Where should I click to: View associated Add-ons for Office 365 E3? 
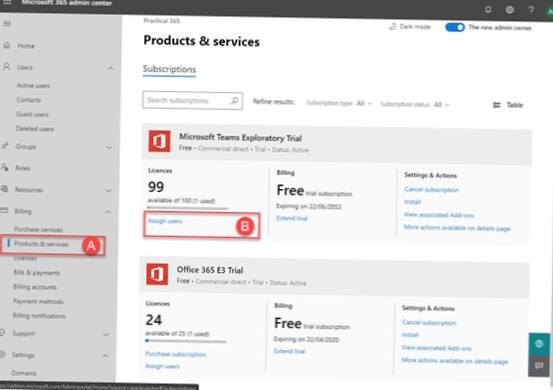(436, 348)
